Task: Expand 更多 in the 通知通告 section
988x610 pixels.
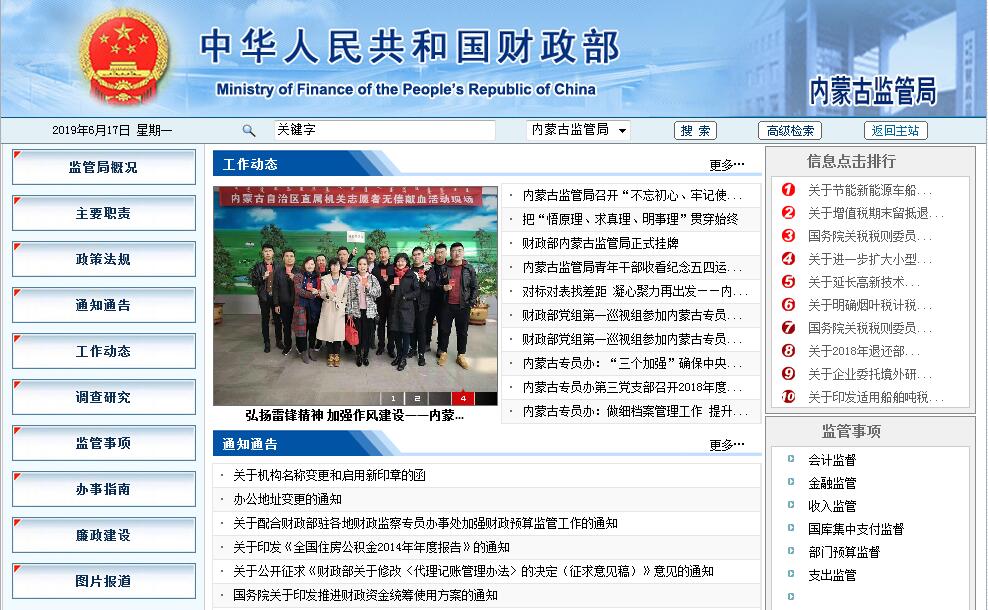Action: (726, 445)
